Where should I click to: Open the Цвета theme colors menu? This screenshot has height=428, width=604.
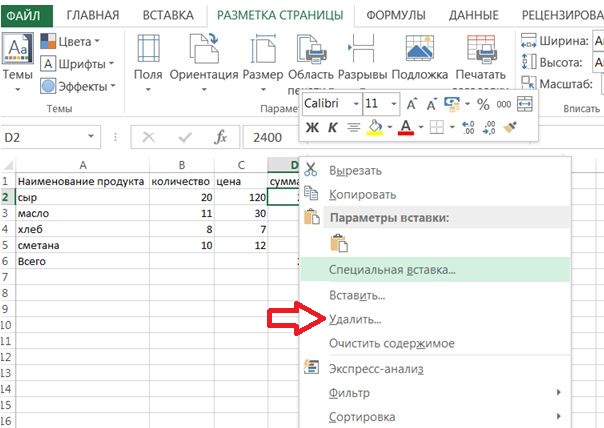[70, 41]
